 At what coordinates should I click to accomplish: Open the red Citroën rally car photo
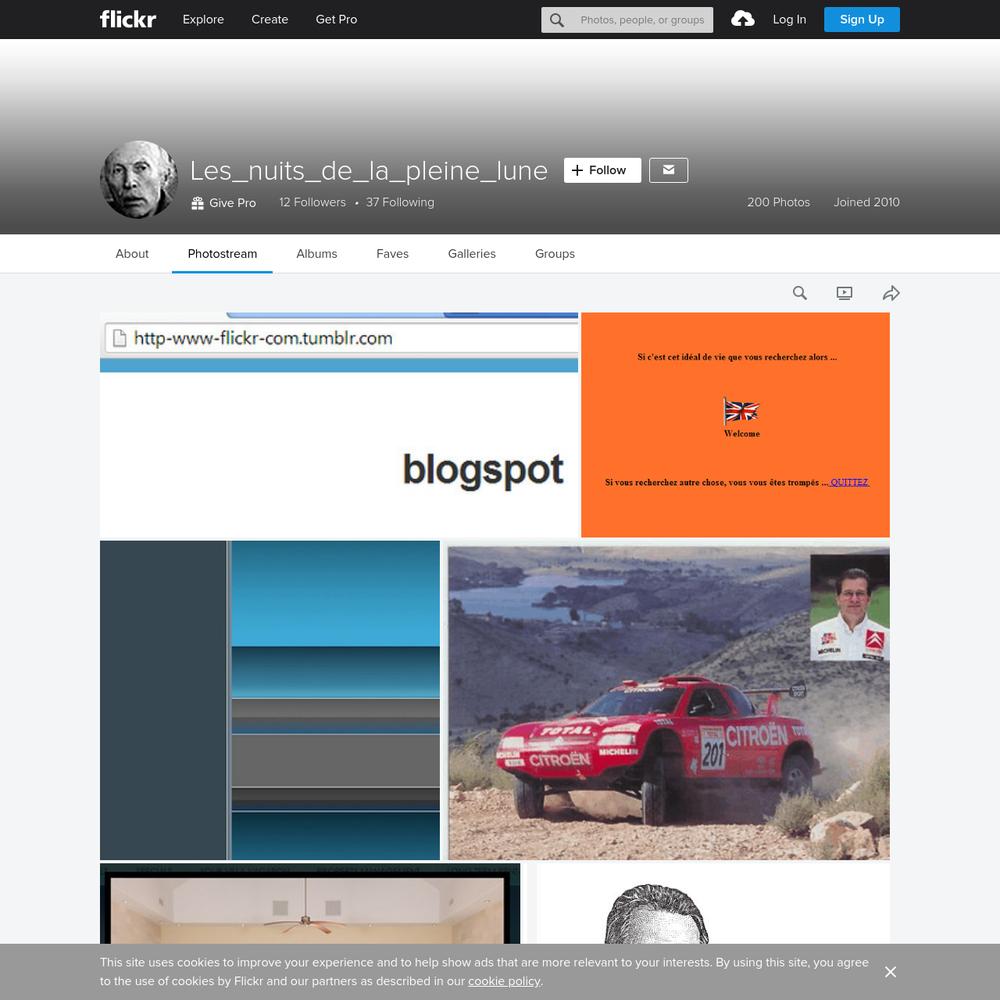(x=666, y=700)
